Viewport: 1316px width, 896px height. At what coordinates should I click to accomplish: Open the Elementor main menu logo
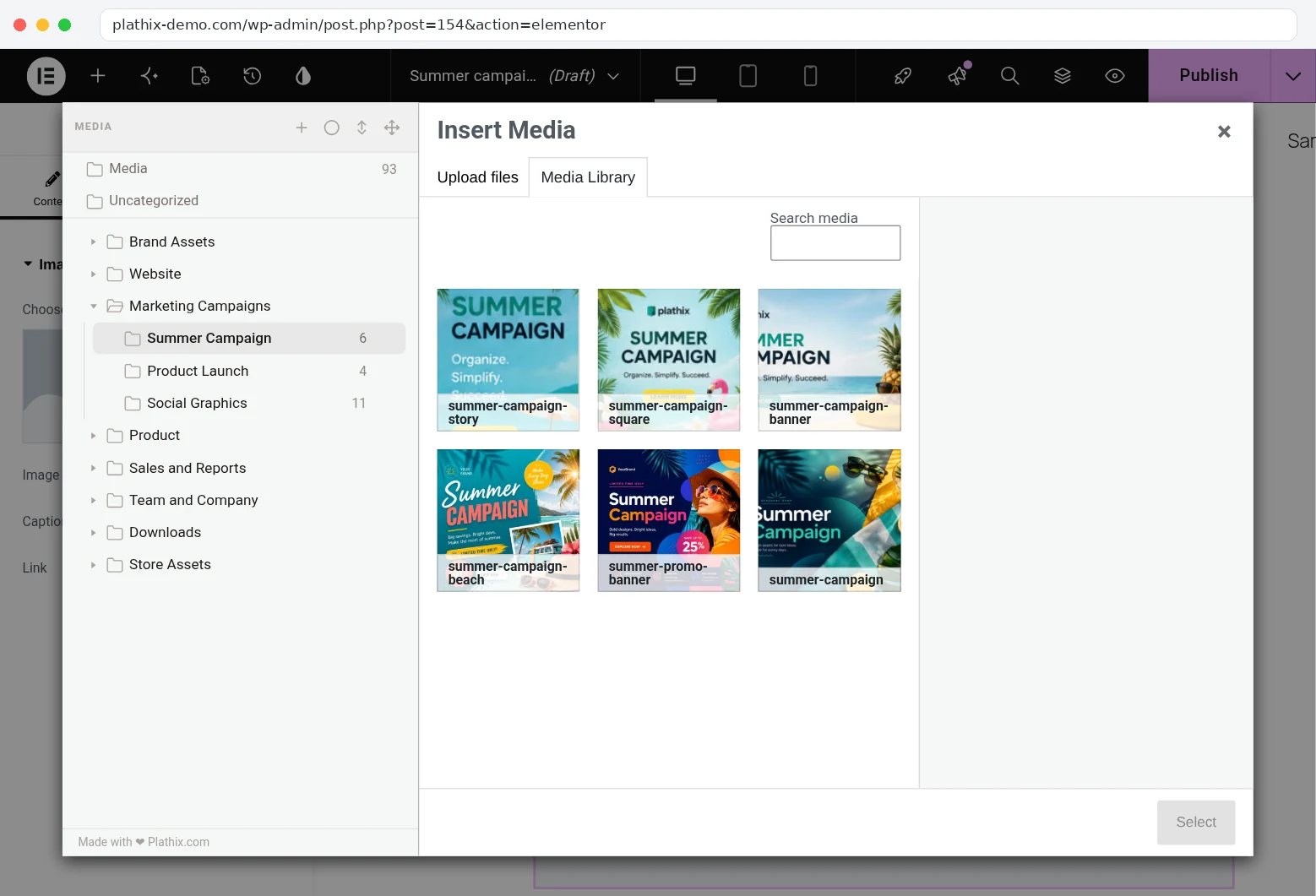click(46, 76)
